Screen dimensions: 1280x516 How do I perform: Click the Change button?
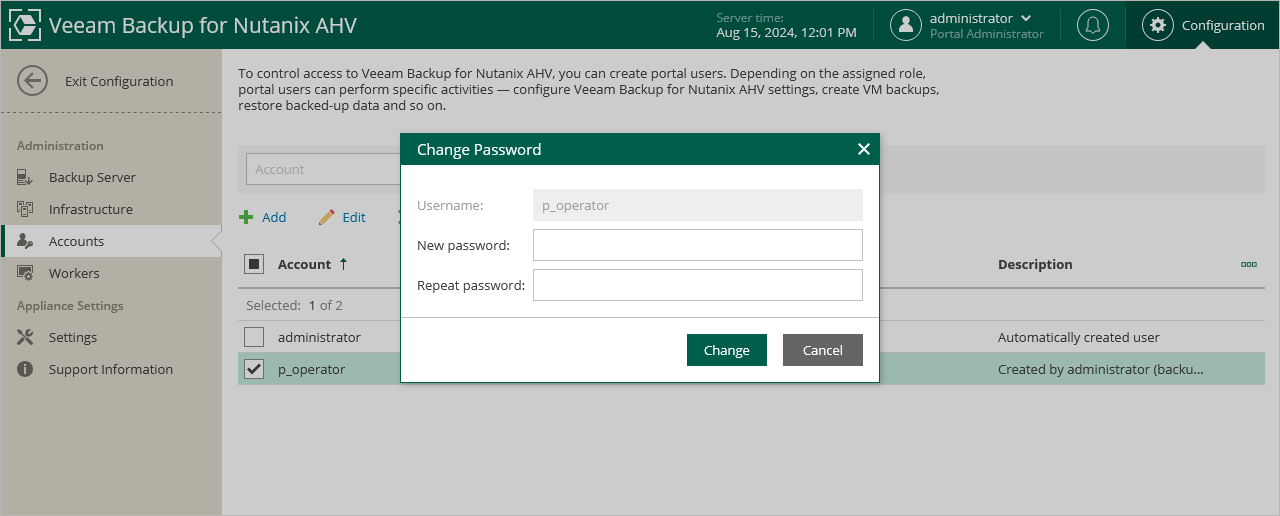(726, 350)
